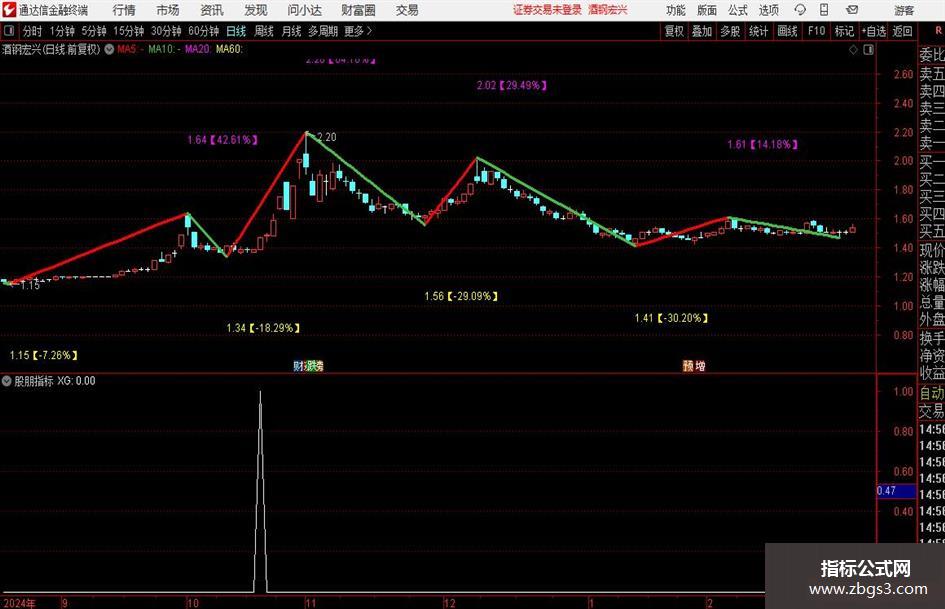Image resolution: width=945 pixels, height=609 pixels.
Task: Open the 问小达 menu
Action: point(304,10)
